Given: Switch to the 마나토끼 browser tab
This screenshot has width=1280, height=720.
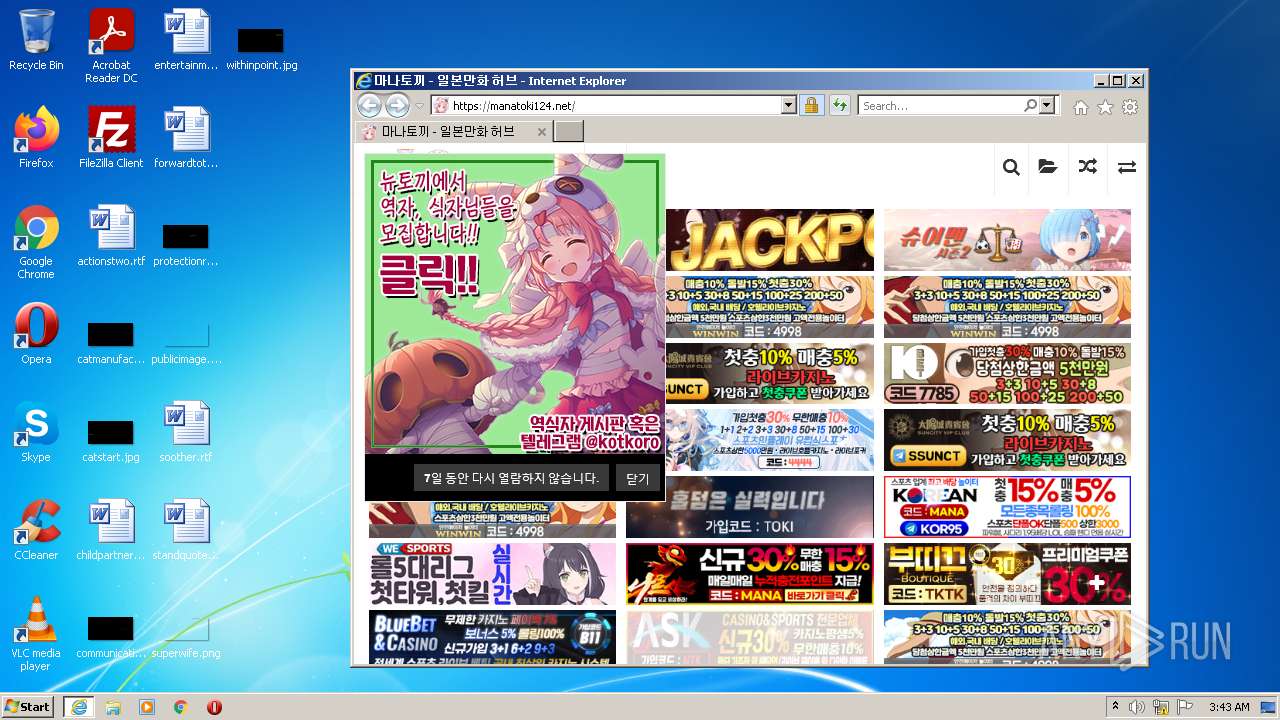Looking at the screenshot, I should pyautogui.click(x=448, y=131).
